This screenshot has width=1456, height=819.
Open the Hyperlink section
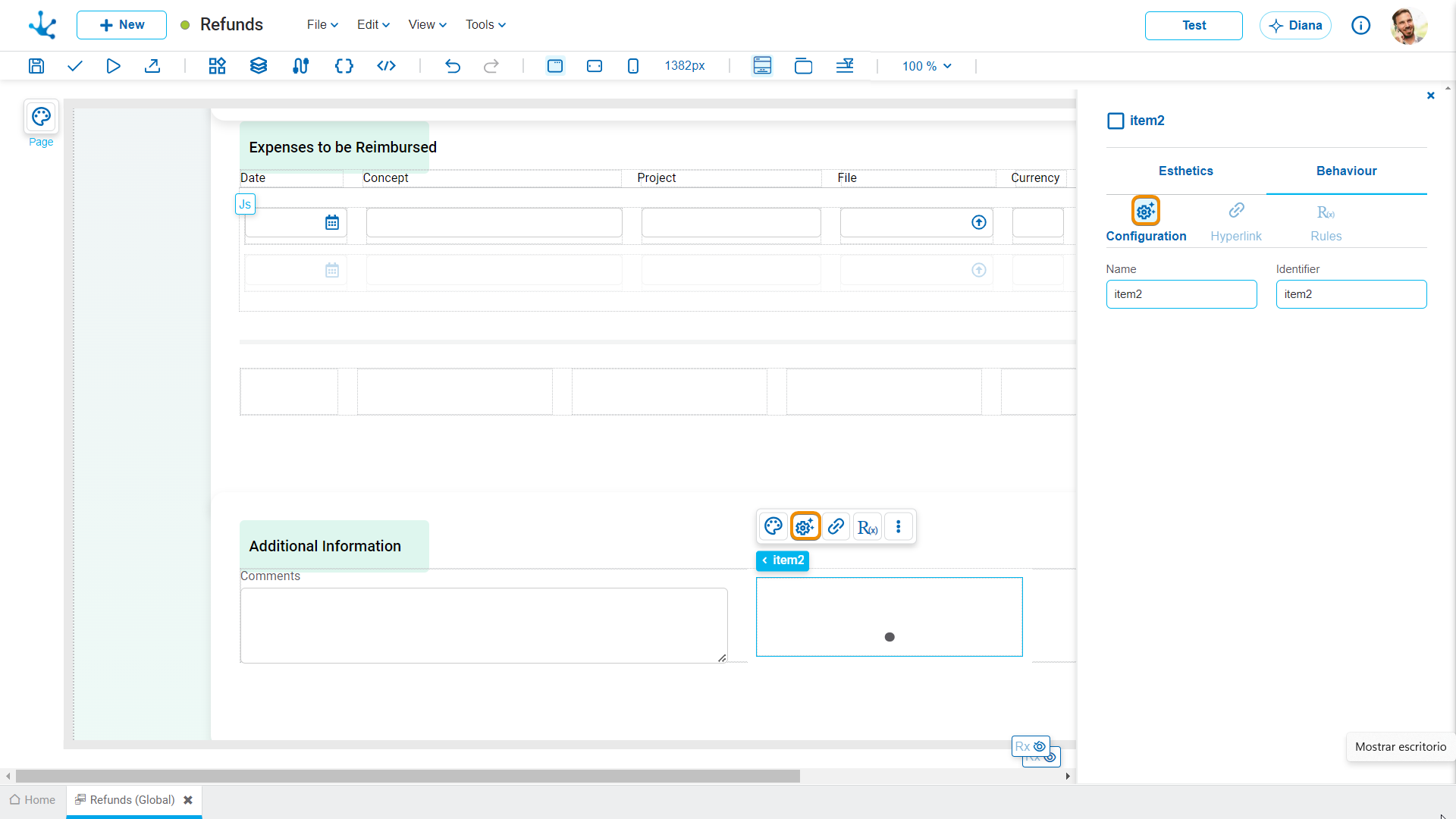[1236, 221]
